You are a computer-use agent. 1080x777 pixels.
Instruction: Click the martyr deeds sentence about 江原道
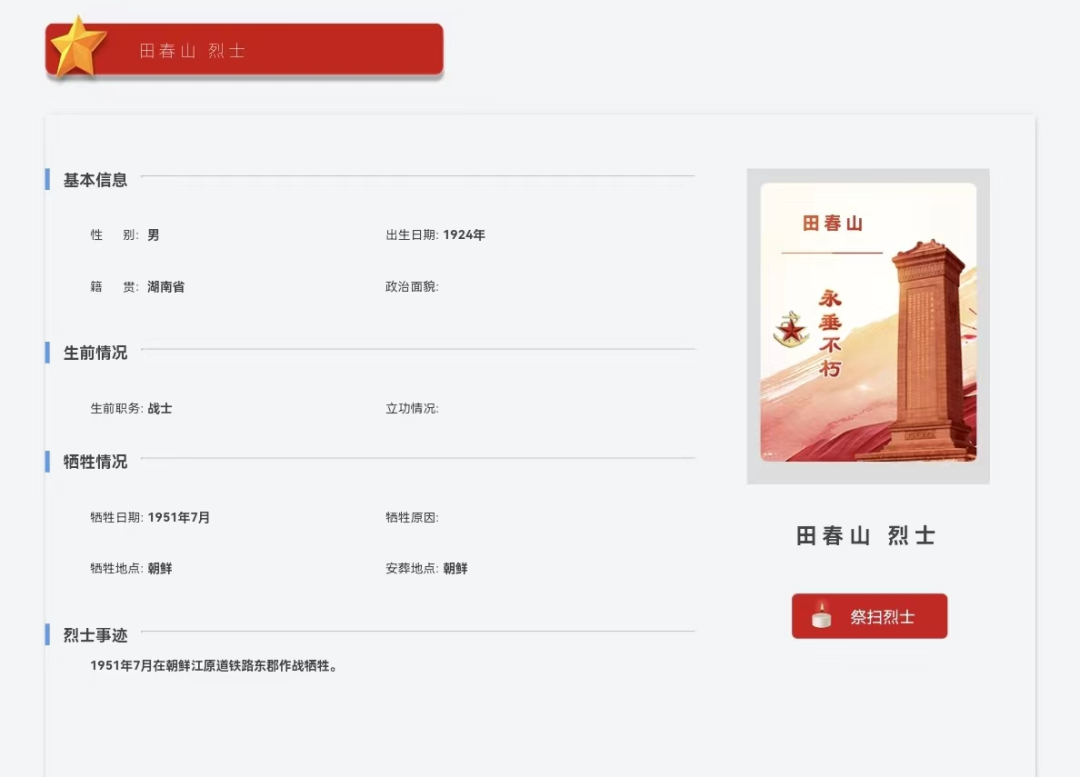tap(214, 666)
